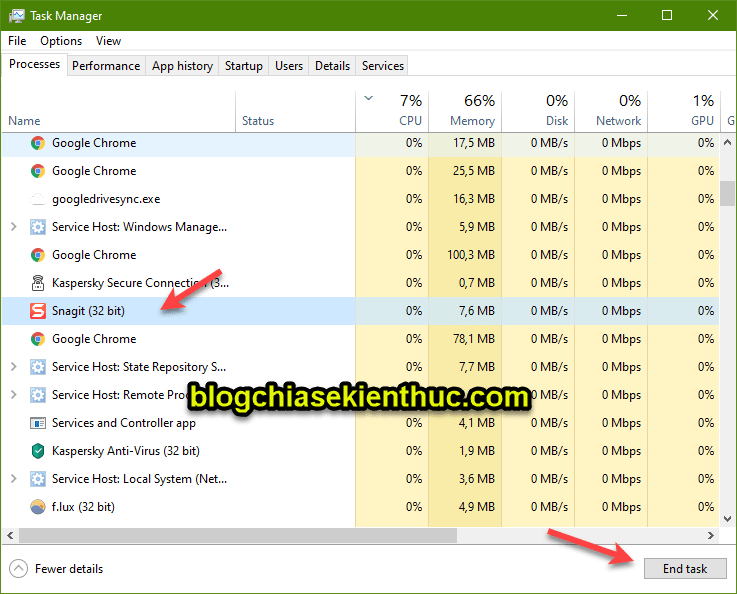737x594 pixels.
Task: Open the File menu
Action: pos(17,41)
